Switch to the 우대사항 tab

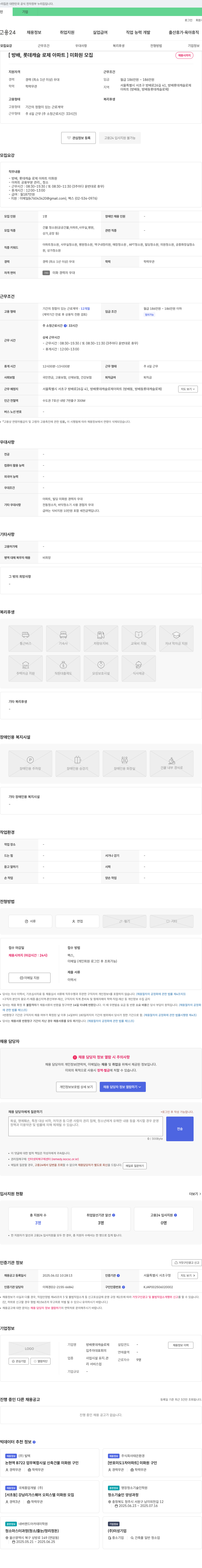81,46
